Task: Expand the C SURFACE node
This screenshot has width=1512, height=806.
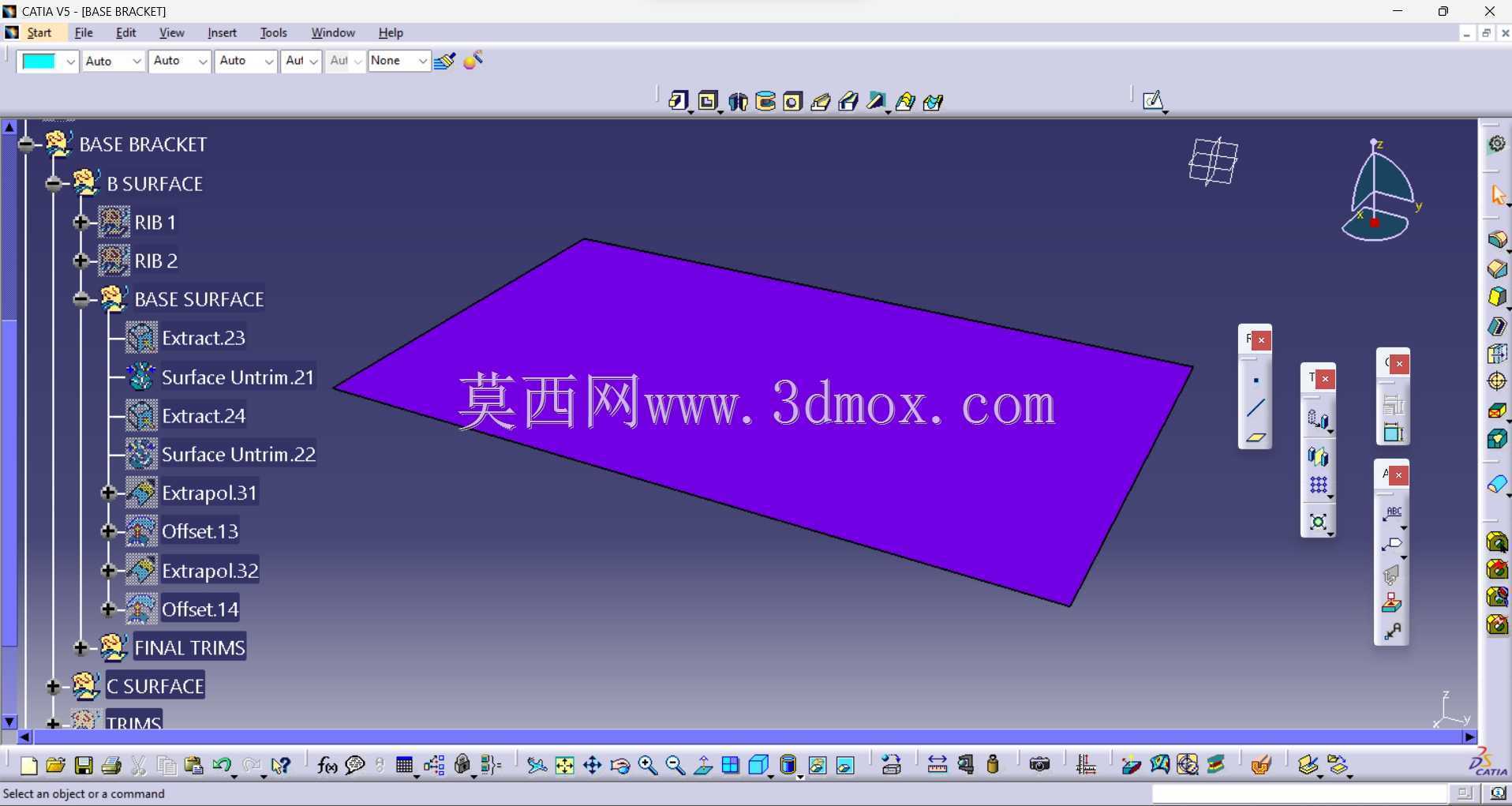Action: [x=54, y=687]
